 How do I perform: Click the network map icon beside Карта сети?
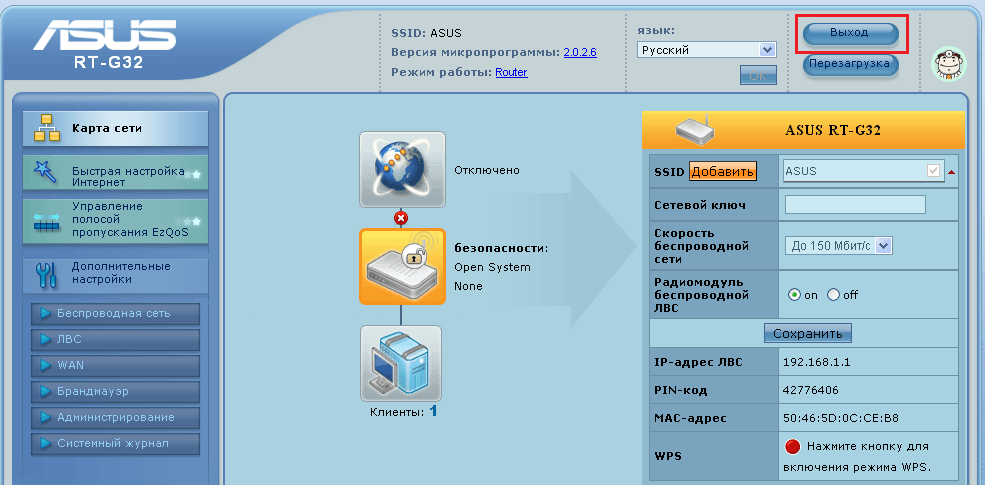[46, 128]
